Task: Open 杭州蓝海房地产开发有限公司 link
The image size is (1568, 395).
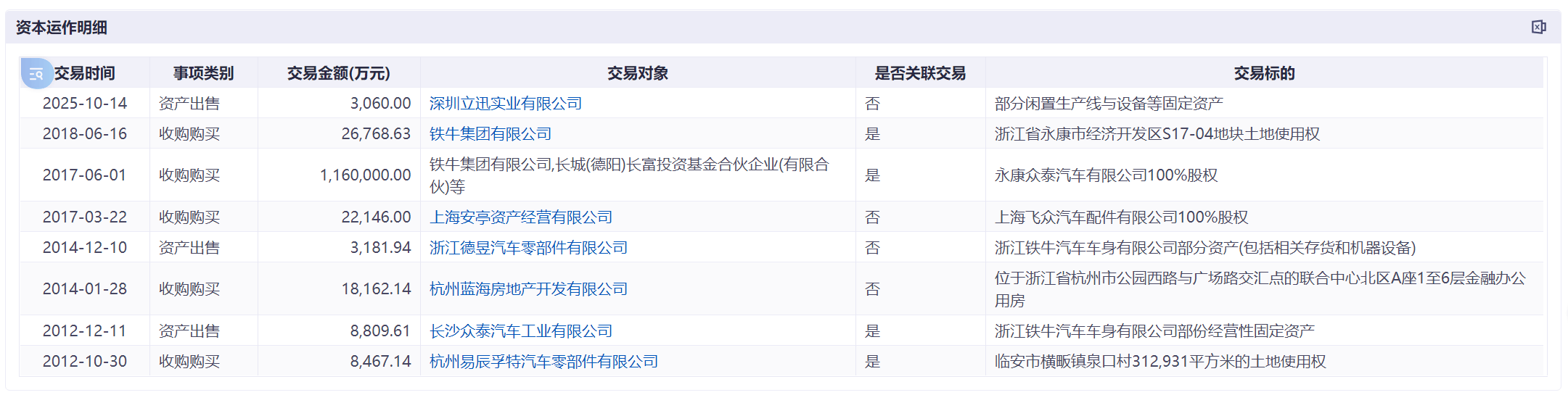Action: [528, 289]
